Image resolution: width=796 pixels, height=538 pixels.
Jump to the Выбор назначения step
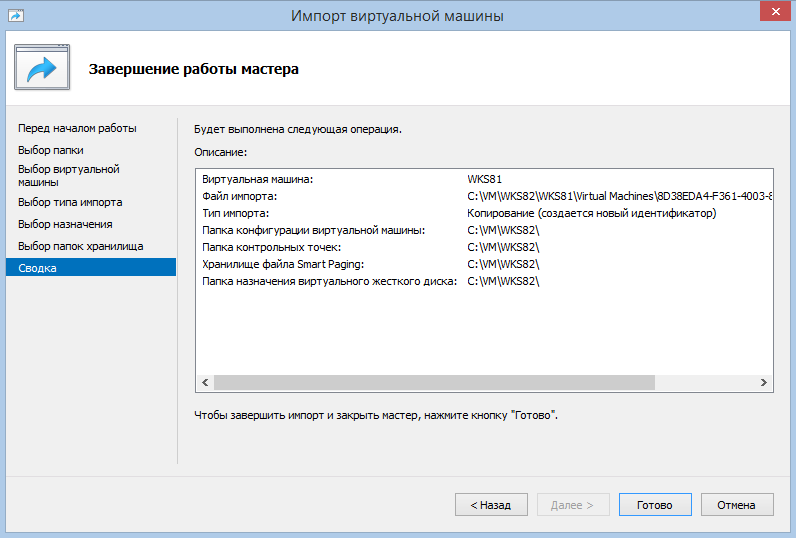pos(65,224)
